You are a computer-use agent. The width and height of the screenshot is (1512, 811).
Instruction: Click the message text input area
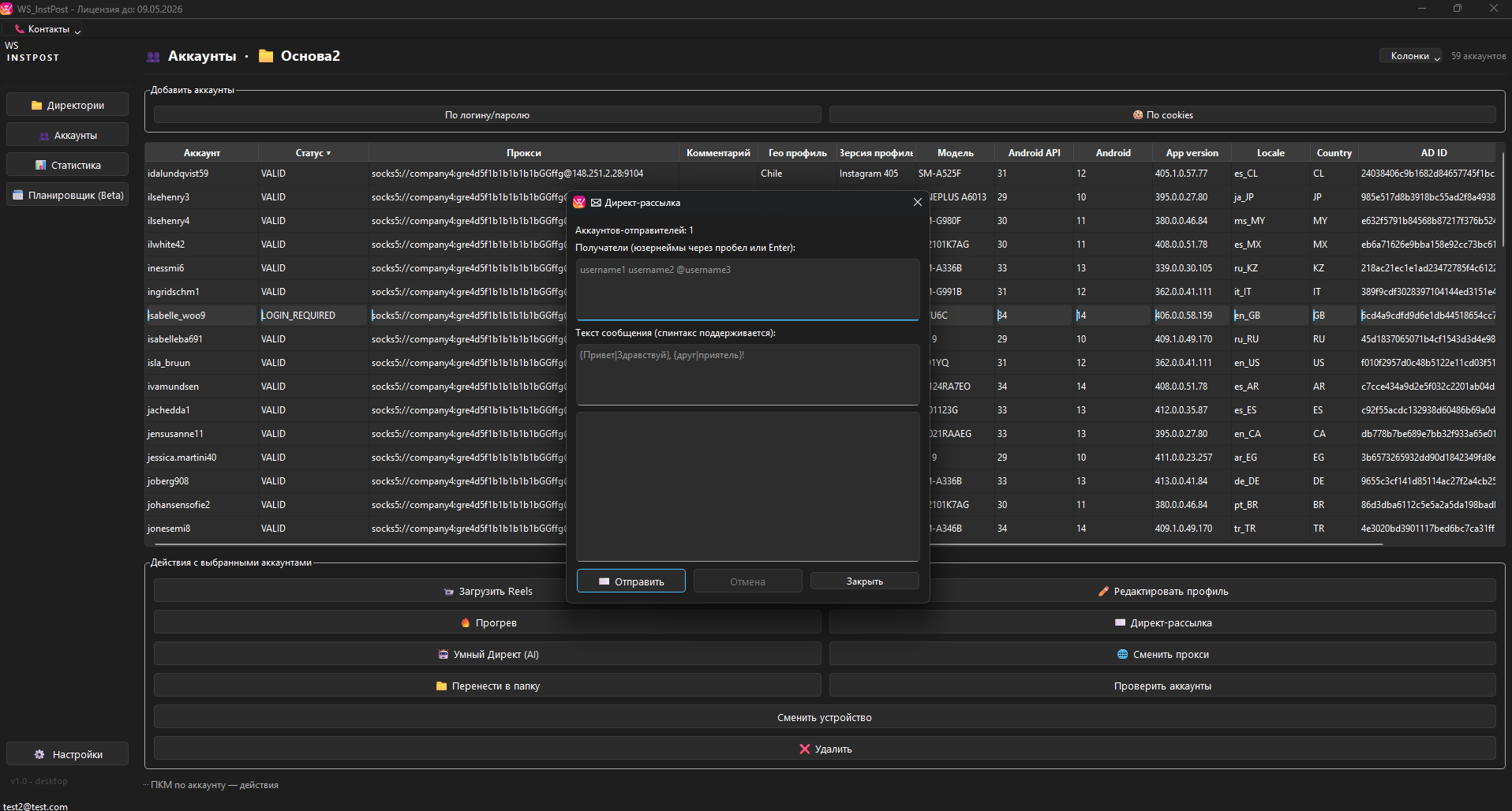(747, 374)
